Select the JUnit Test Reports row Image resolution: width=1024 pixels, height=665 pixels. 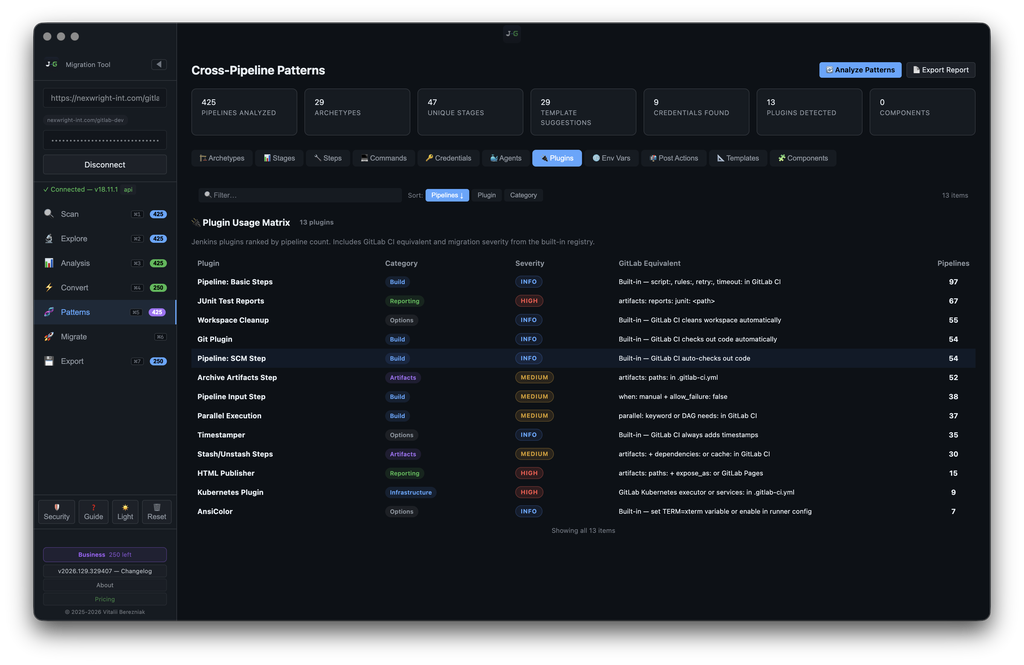click(x=583, y=300)
